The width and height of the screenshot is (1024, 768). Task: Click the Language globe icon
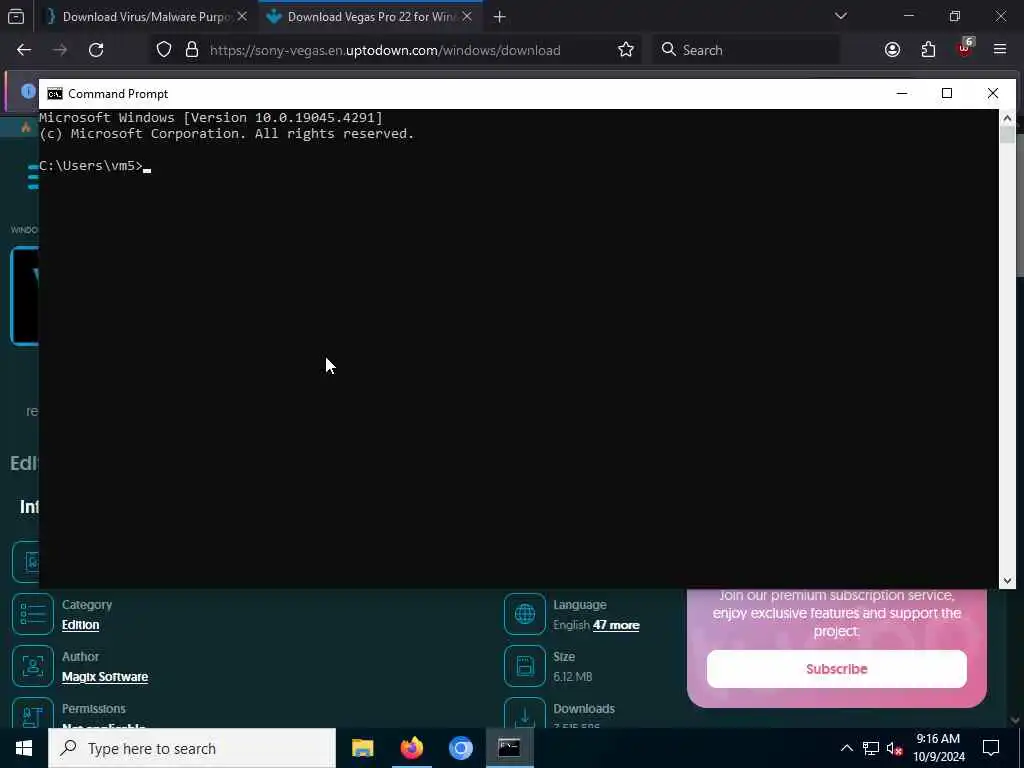[524, 614]
